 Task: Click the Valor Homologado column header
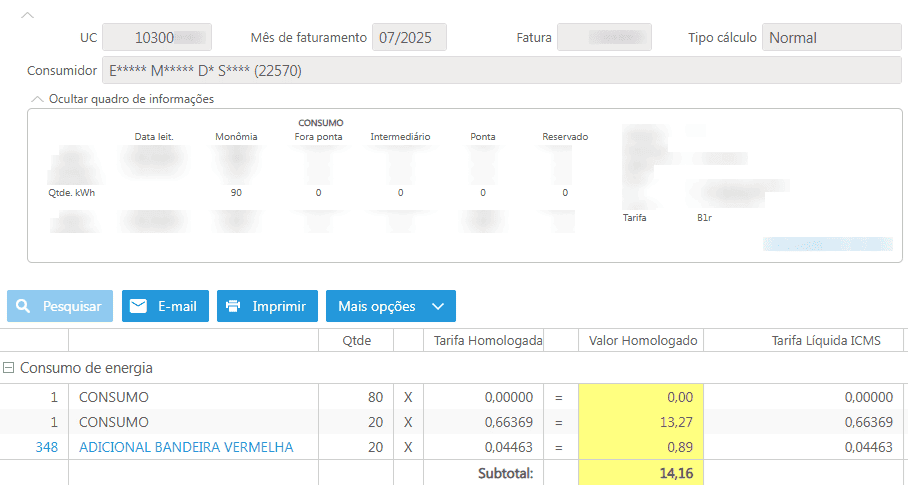click(642, 340)
